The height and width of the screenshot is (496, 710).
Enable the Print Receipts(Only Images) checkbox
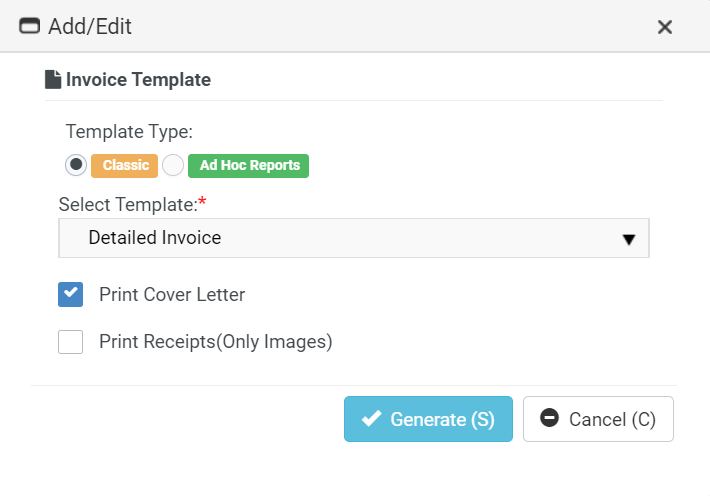point(71,342)
